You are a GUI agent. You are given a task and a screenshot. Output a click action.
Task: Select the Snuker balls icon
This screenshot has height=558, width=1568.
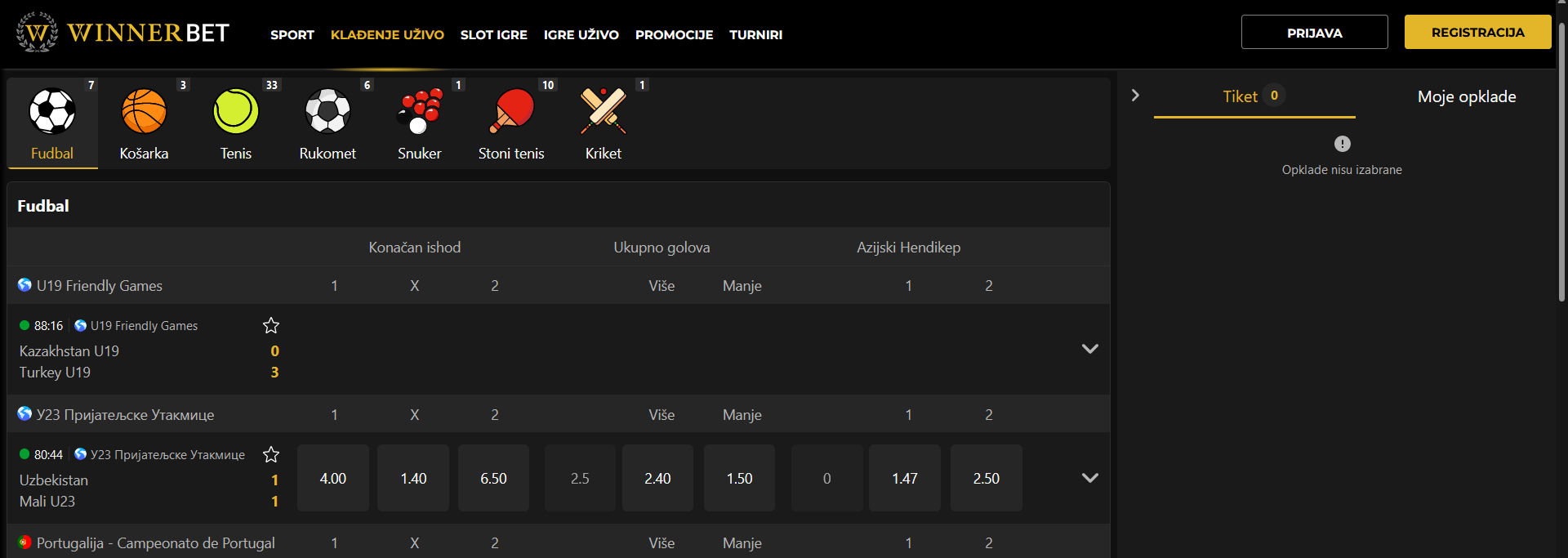click(419, 111)
